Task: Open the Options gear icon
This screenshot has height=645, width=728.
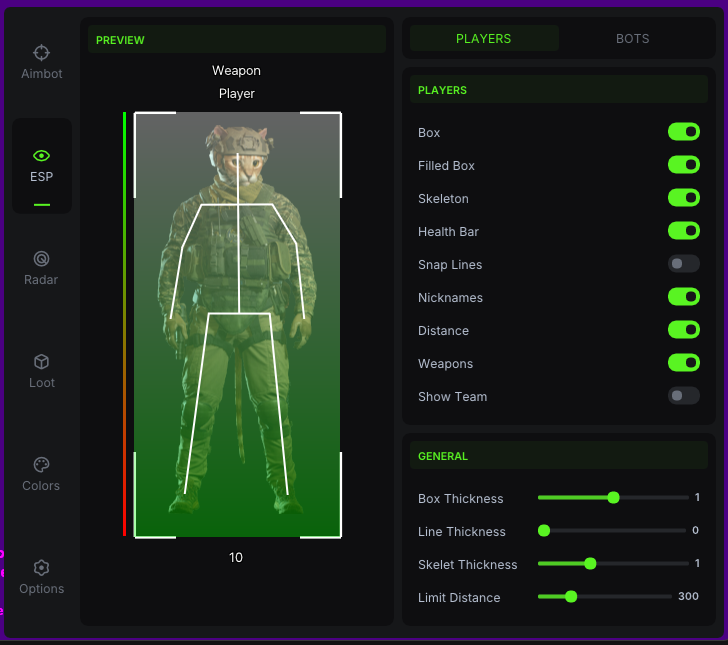Action: (x=41, y=568)
